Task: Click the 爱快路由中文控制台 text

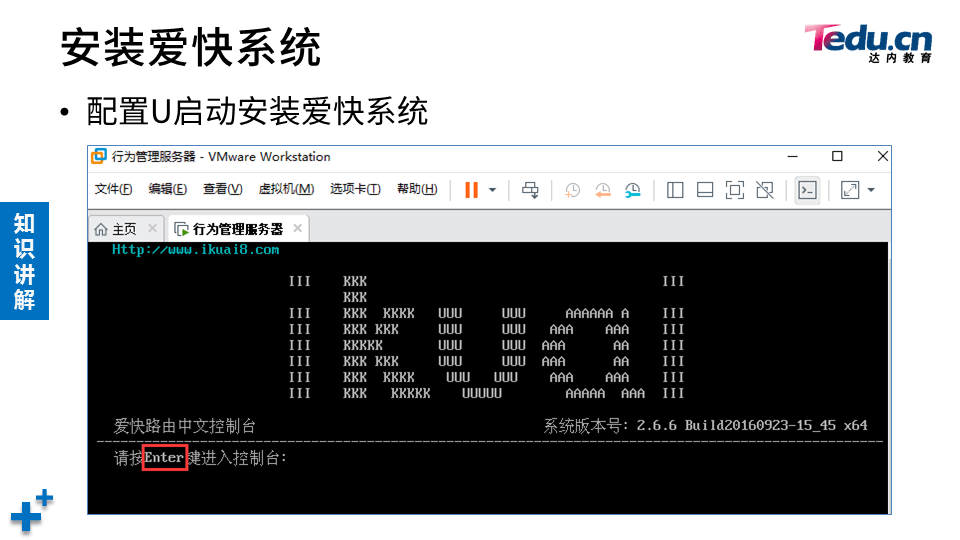Action: click(184, 426)
